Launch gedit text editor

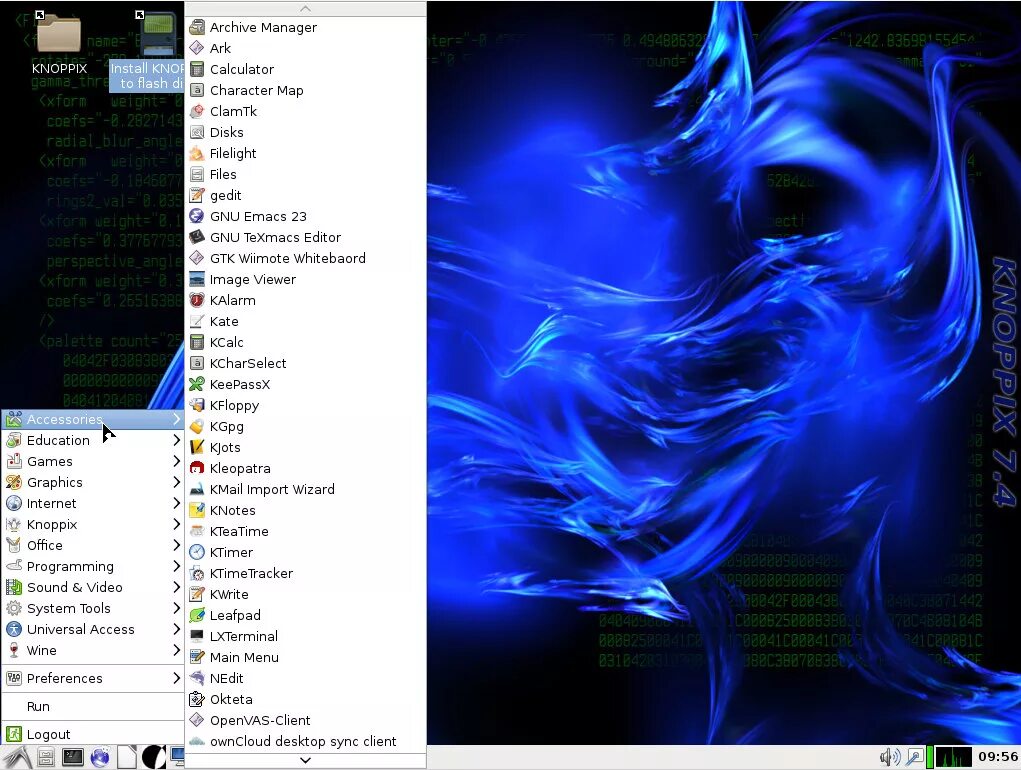pos(305,195)
